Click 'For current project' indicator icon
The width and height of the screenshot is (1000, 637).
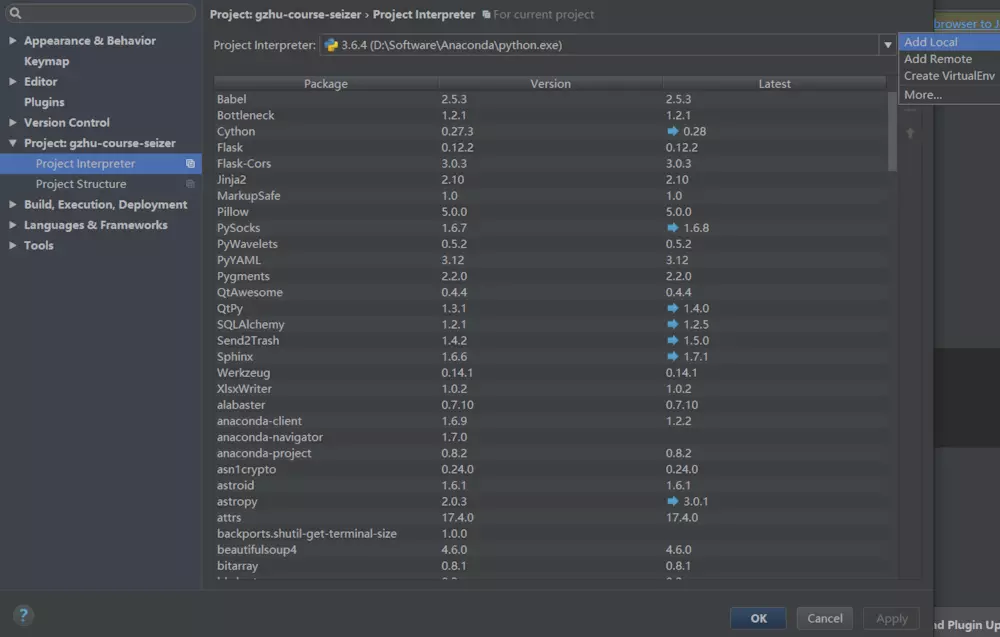[x=486, y=14]
